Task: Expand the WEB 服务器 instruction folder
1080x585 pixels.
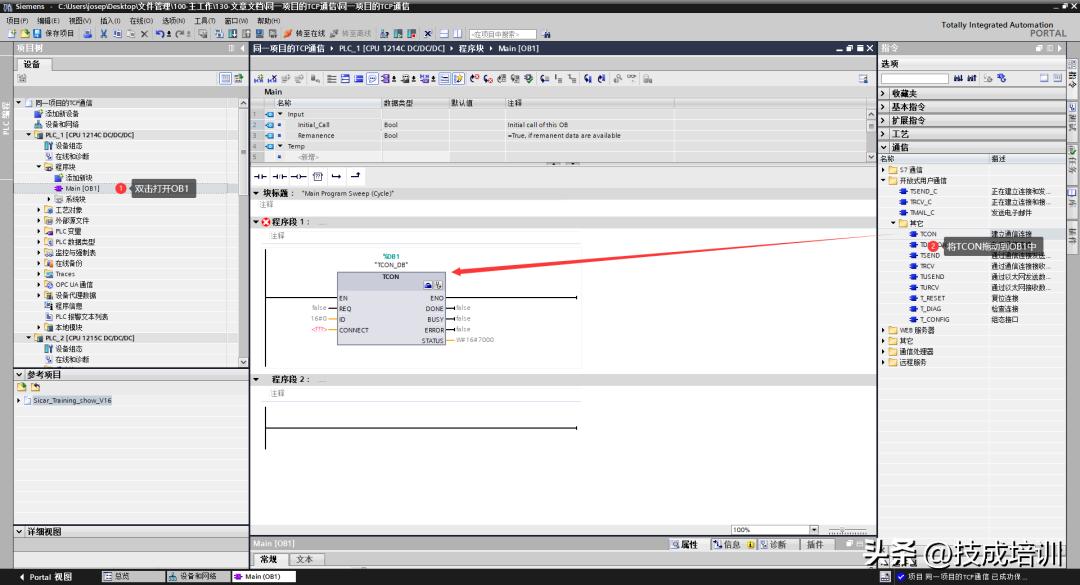Action: click(884, 330)
